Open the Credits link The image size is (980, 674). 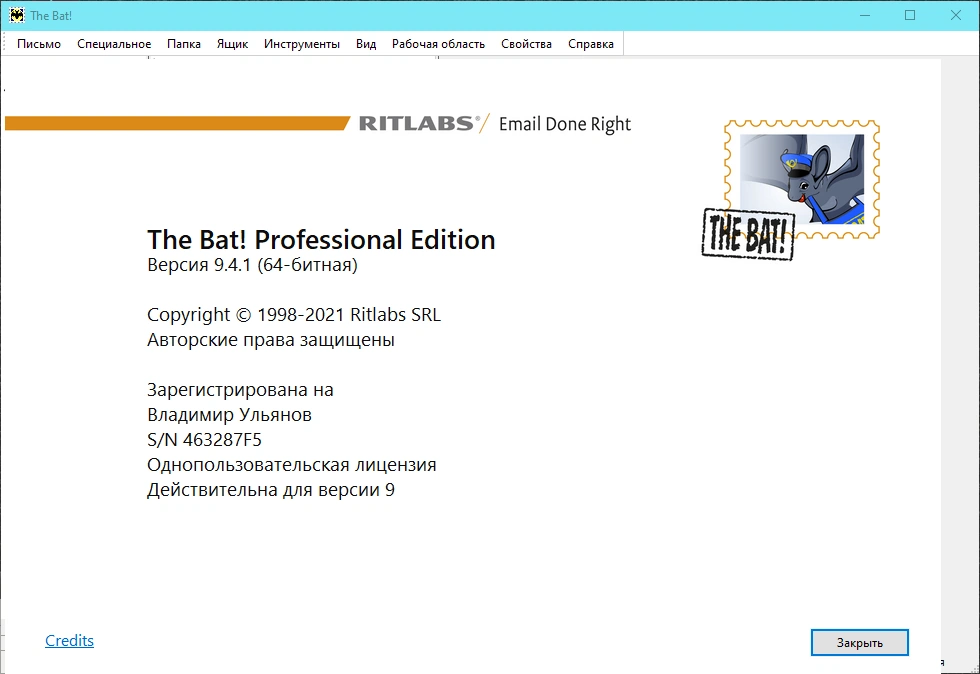[x=69, y=640]
